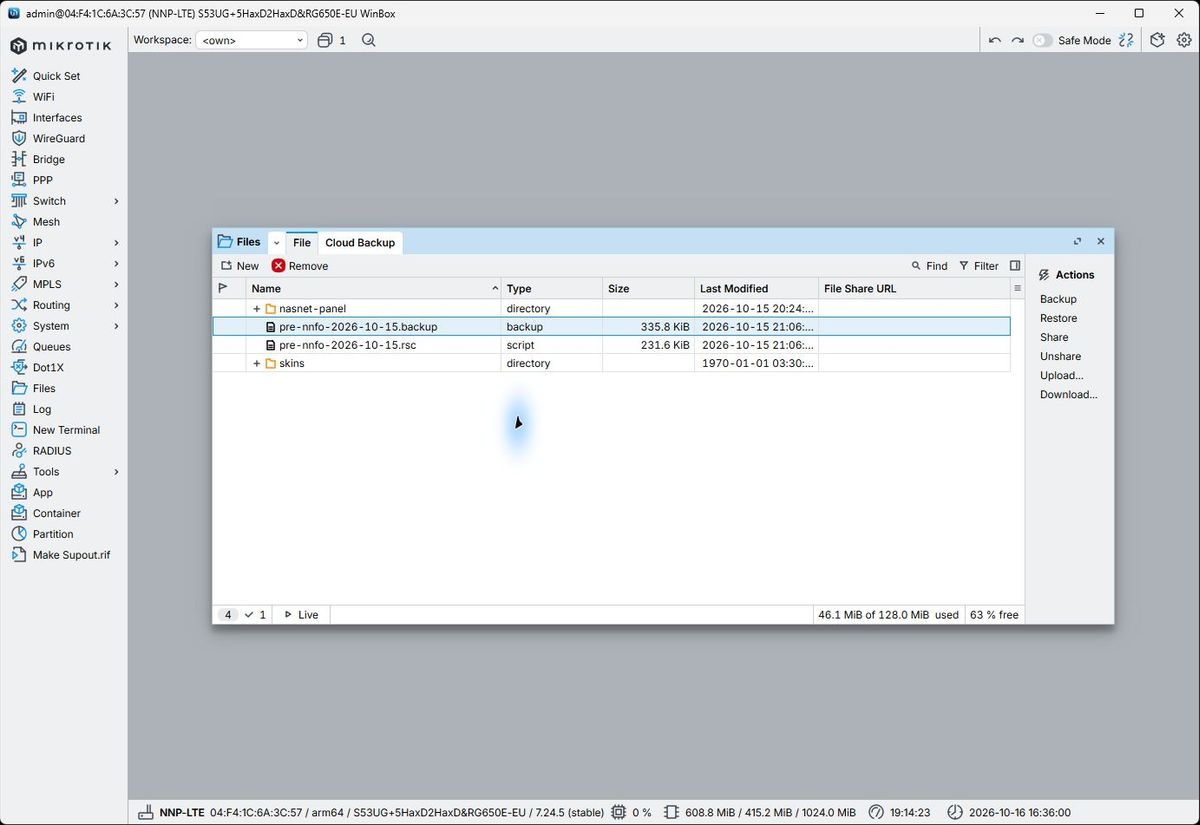Switch to the File tab
The width and height of the screenshot is (1200, 825).
tap(302, 242)
